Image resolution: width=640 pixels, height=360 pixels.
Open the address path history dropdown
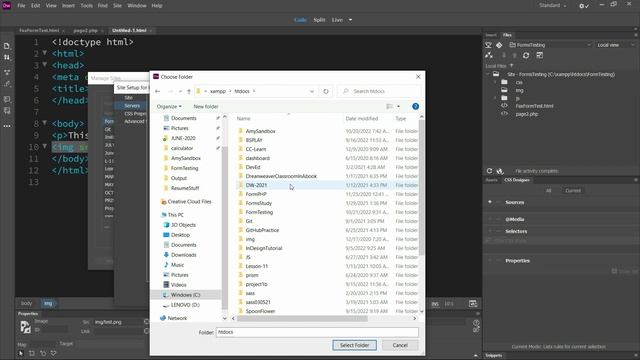tap(312, 91)
